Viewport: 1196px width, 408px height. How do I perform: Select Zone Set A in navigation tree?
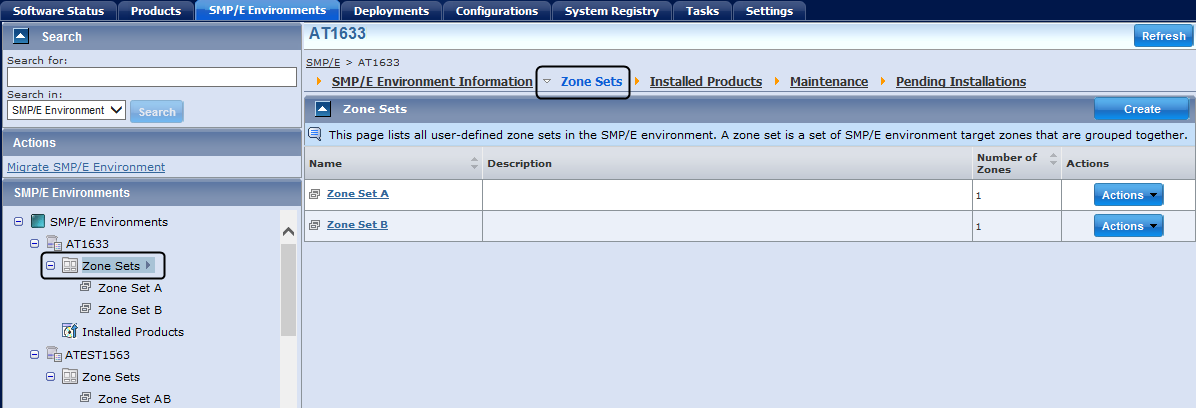click(x=130, y=288)
